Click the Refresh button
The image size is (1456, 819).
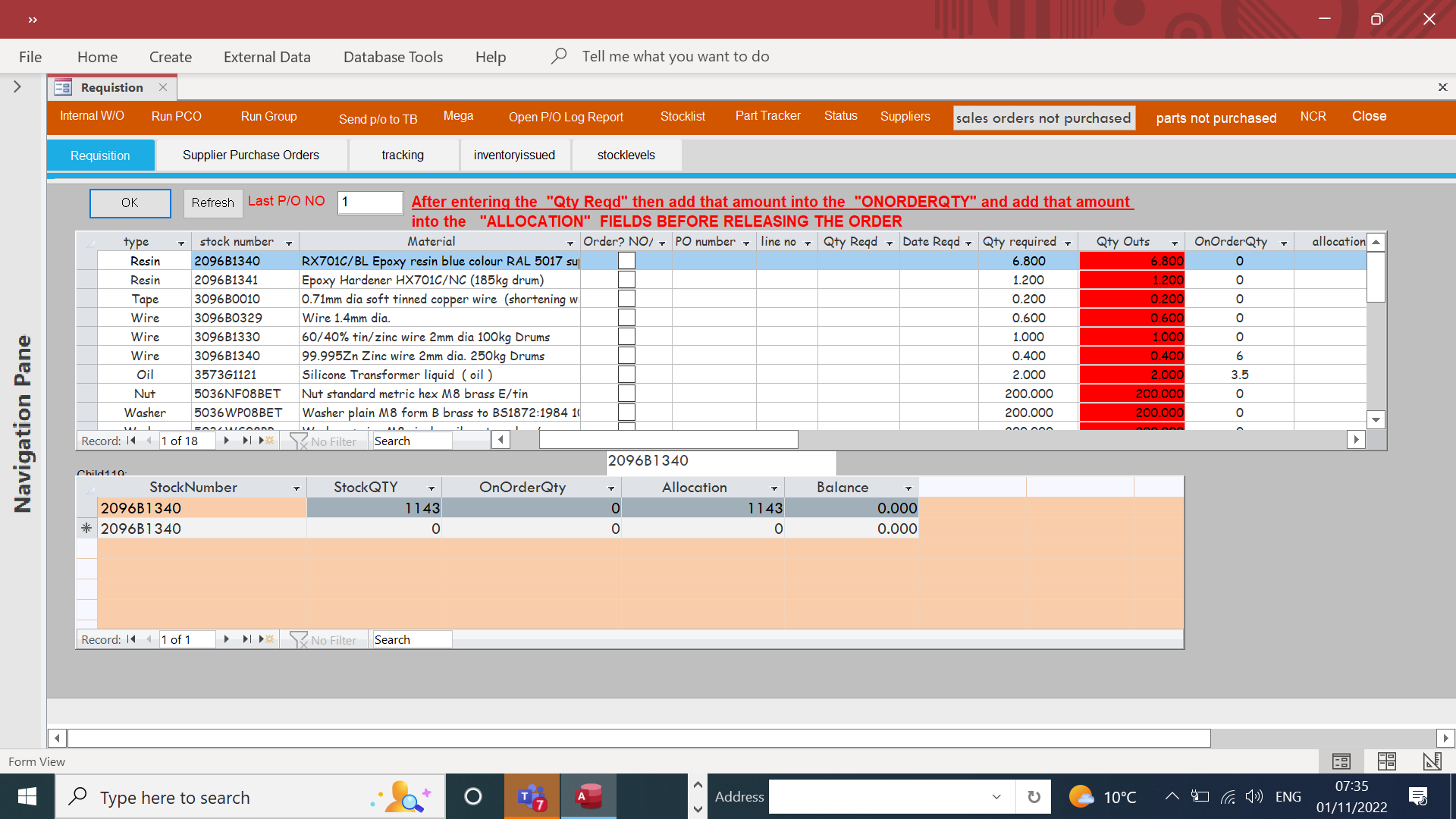pos(212,202)
